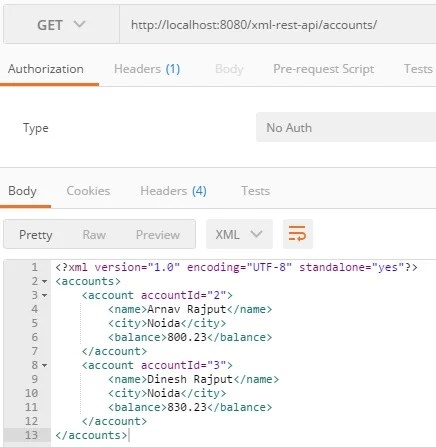Open the Pre-request Script tab

click(x=323, y=69)
